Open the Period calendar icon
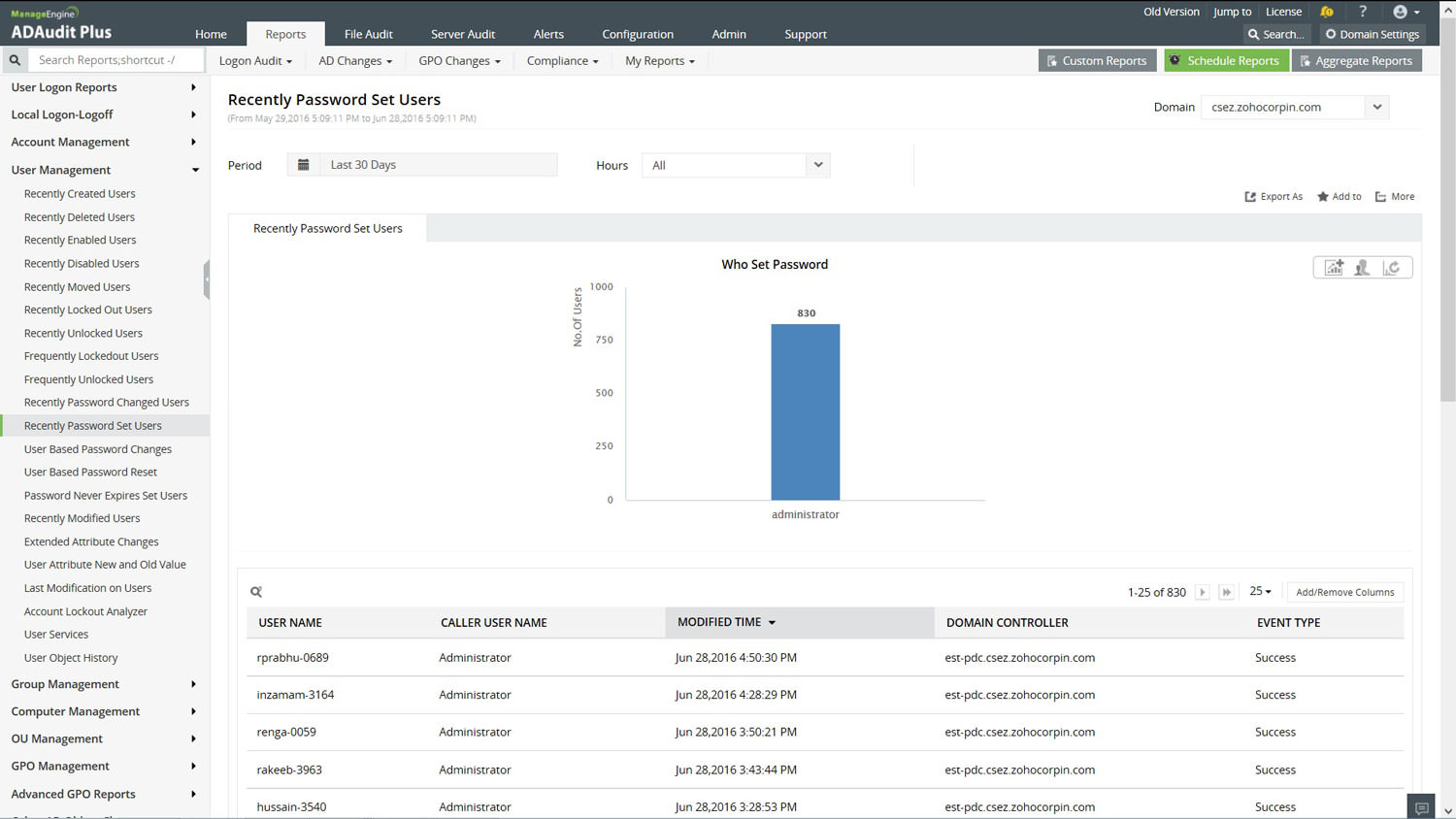Screen dimensions: 1456x819 304,165
